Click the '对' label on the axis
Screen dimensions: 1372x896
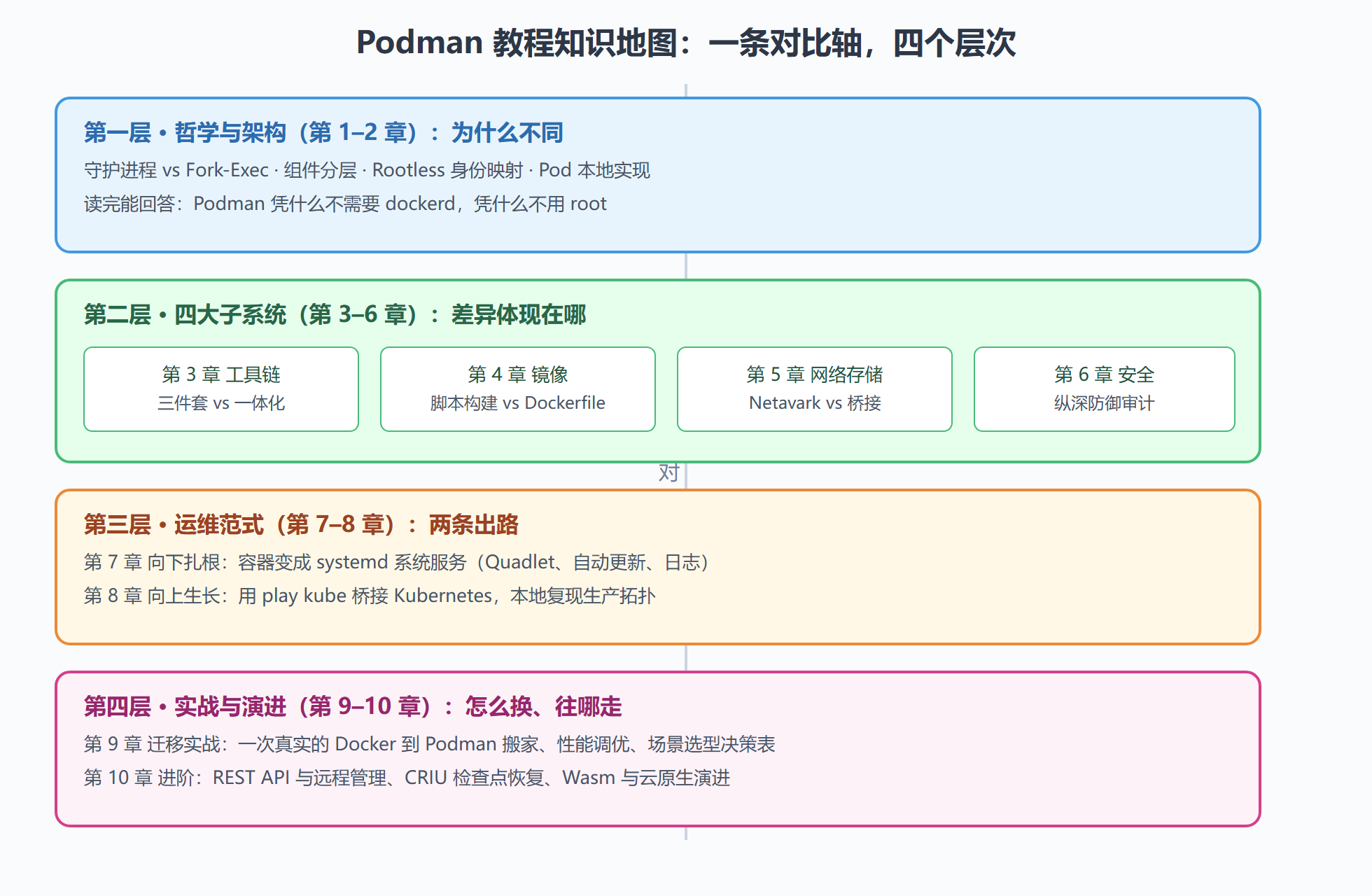coord(668,473)
